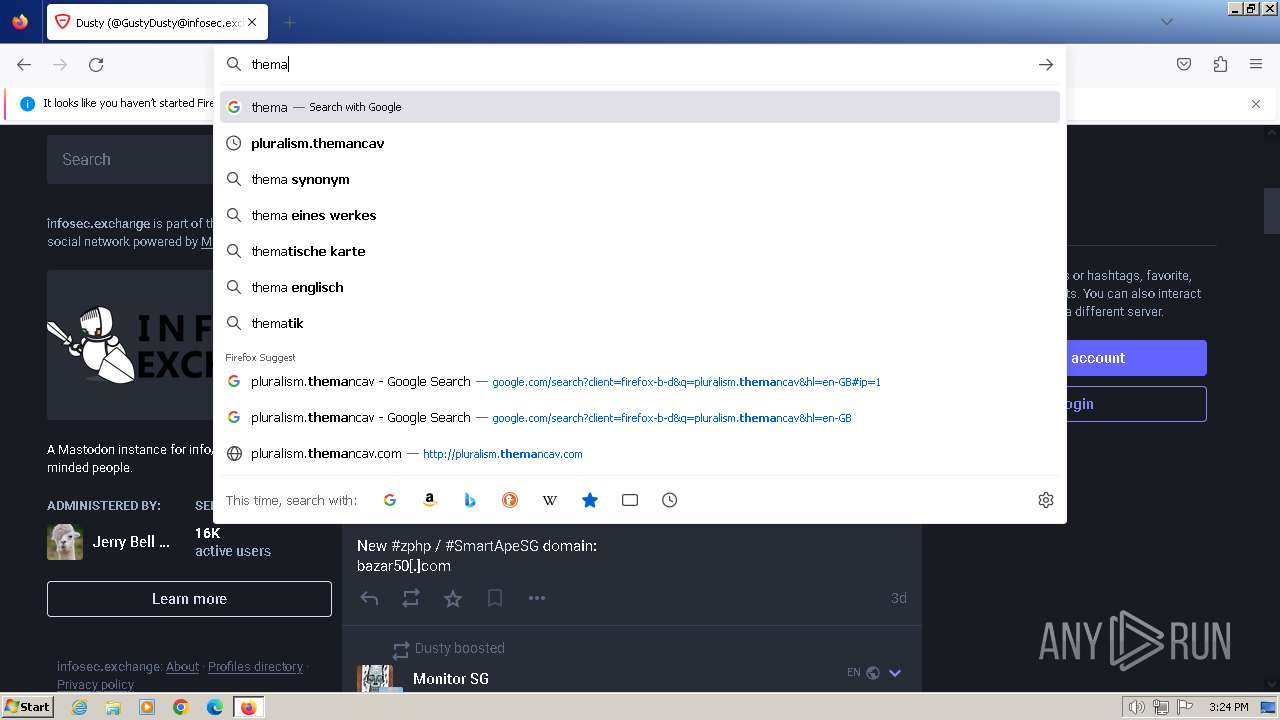Pick 'thema synonym' suggestion
Viewport: 1280px width, 720px height.
coord(640,179)
